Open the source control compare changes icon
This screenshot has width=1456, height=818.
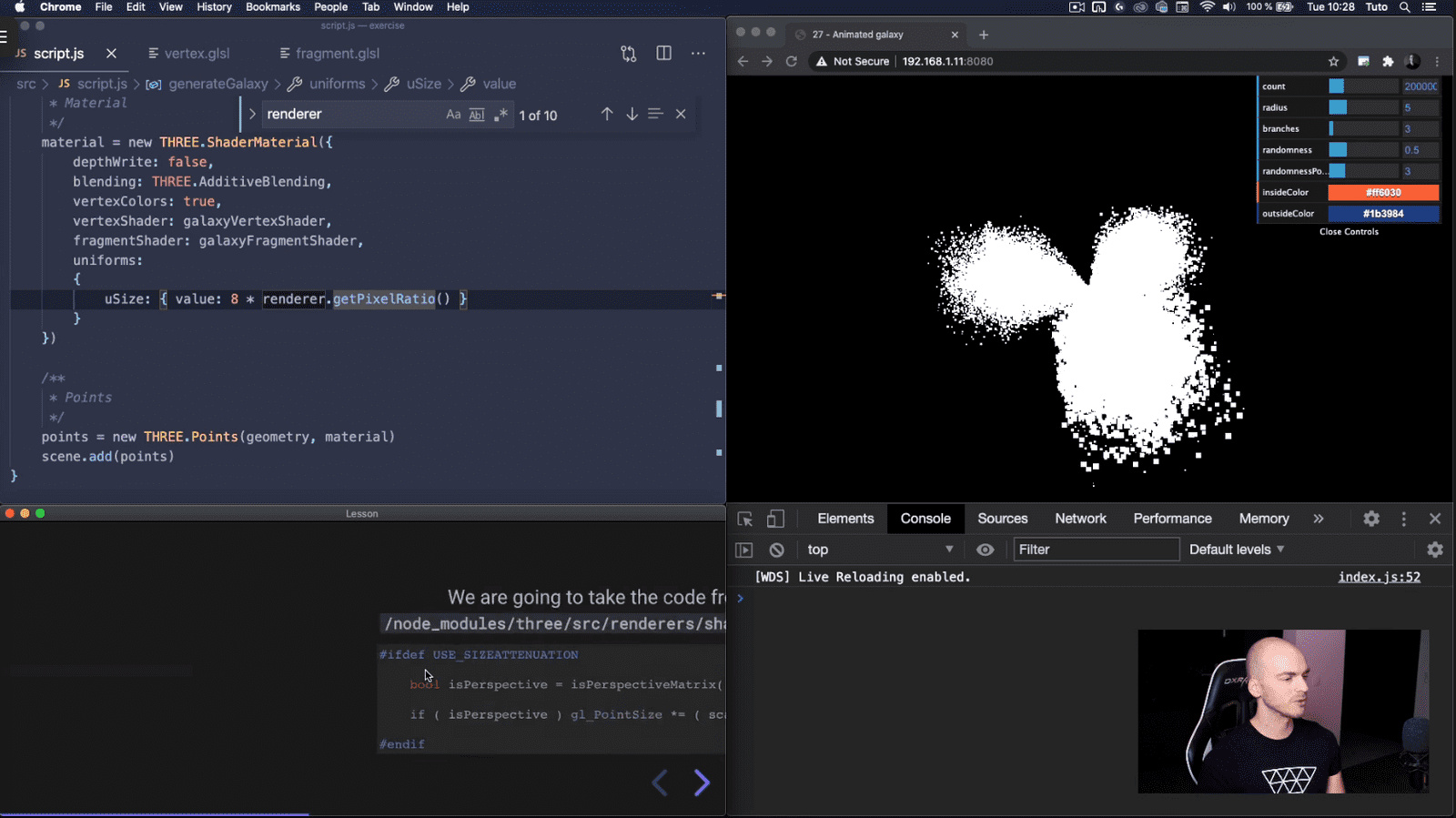[x=629, y=54]
